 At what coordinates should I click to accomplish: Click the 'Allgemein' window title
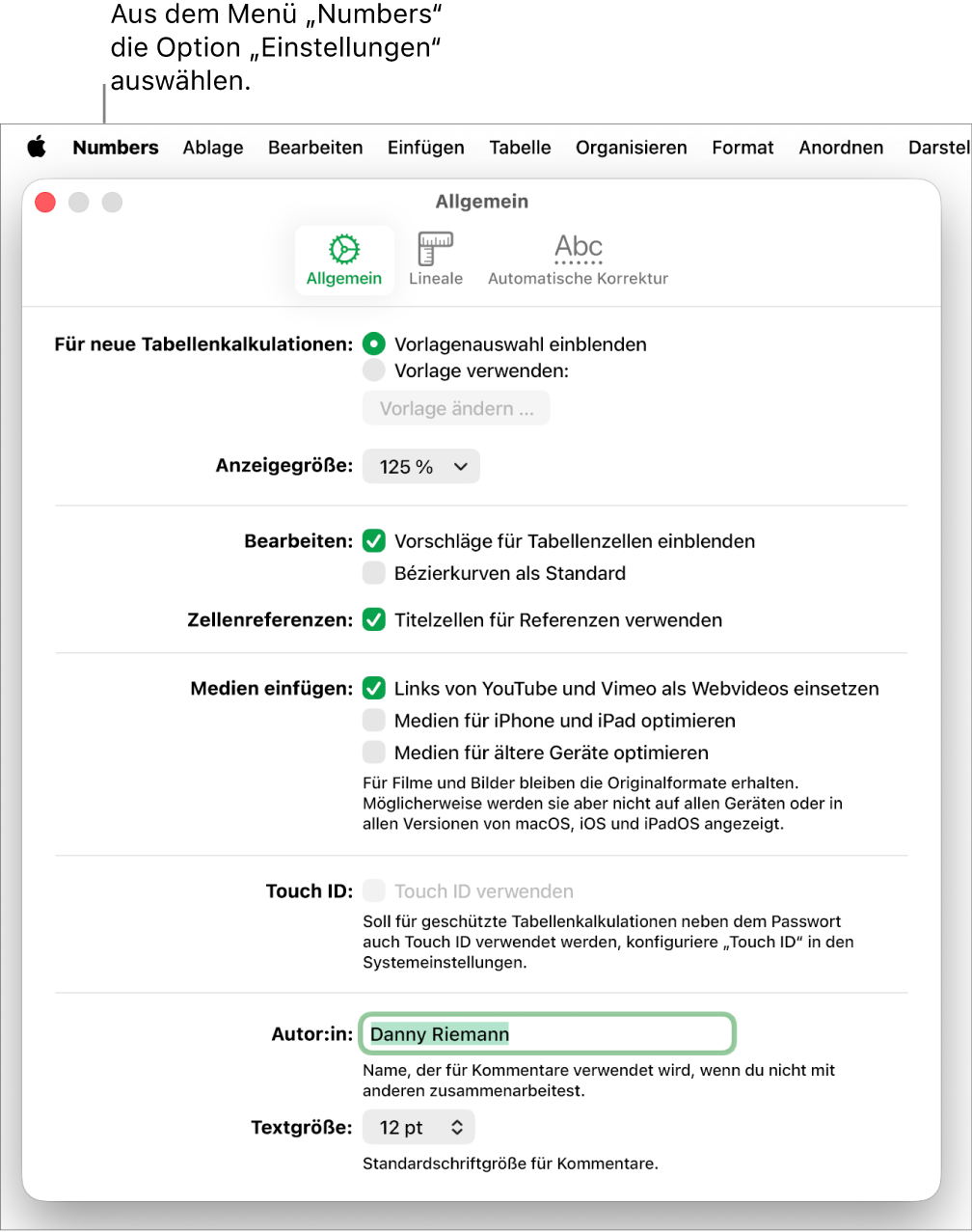pos(482,202)
